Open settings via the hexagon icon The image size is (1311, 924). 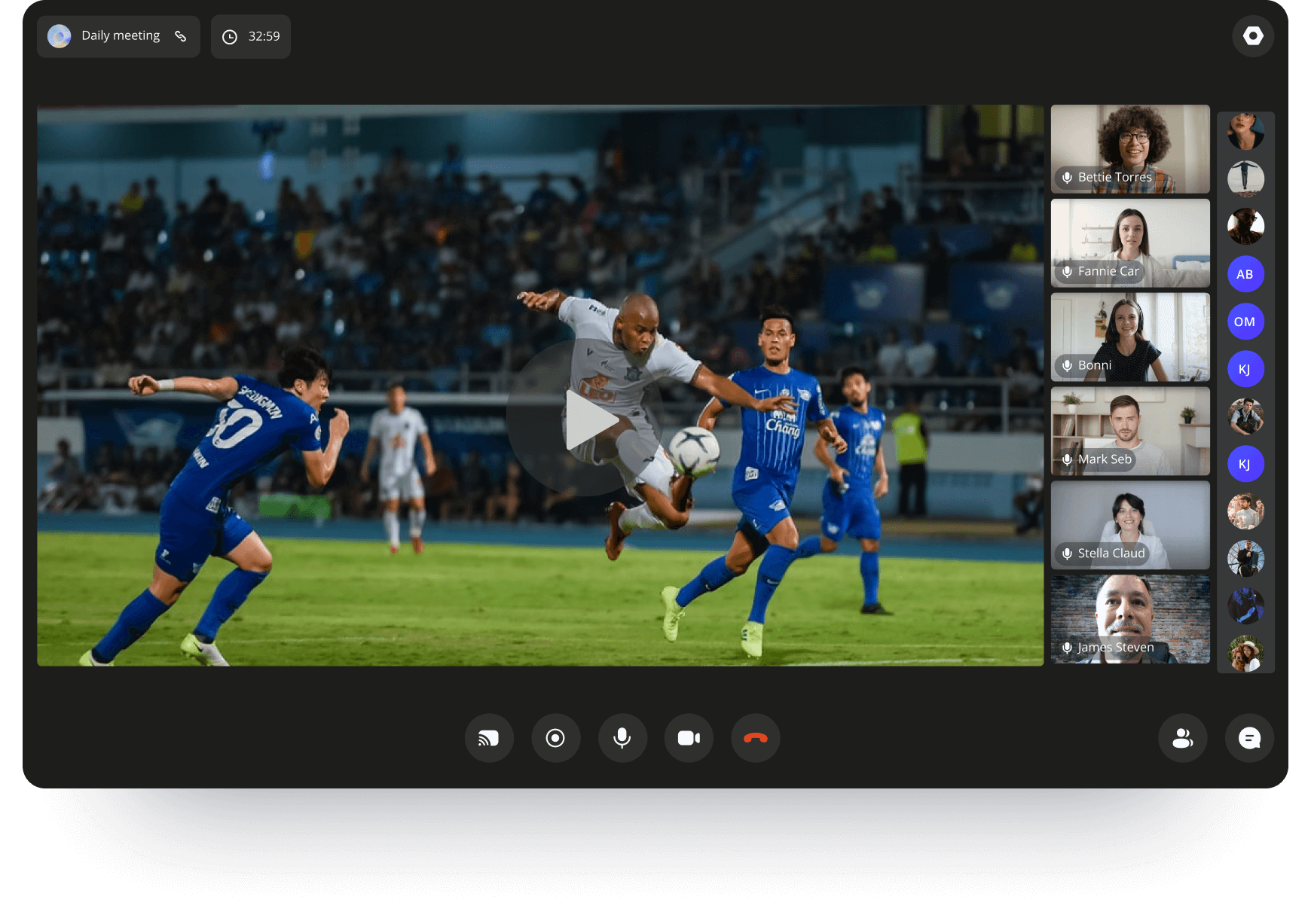1253,36
